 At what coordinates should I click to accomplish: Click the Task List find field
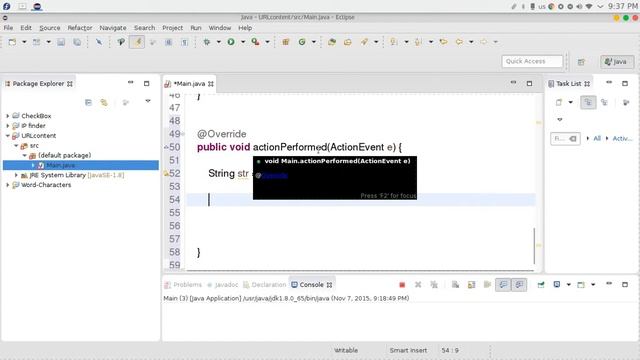click(x=565, y=139)
